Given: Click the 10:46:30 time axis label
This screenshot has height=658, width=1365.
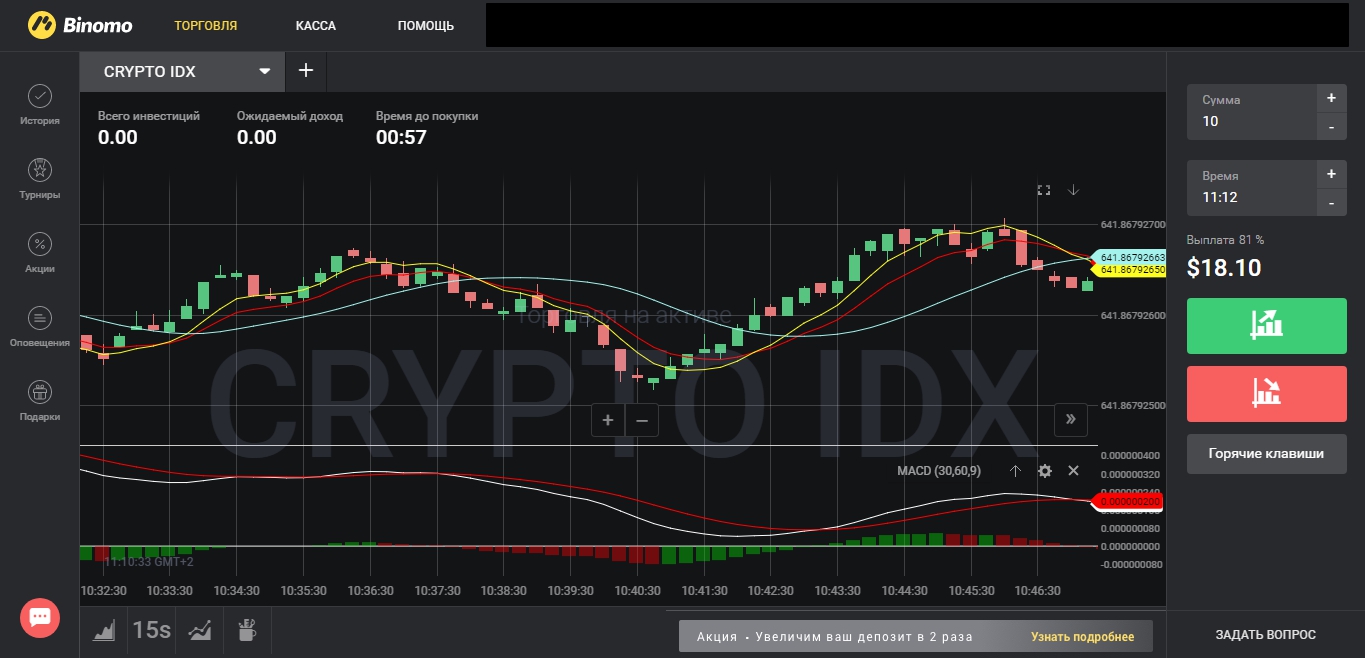Looking at the screenshot, I should coord(1036,591).
